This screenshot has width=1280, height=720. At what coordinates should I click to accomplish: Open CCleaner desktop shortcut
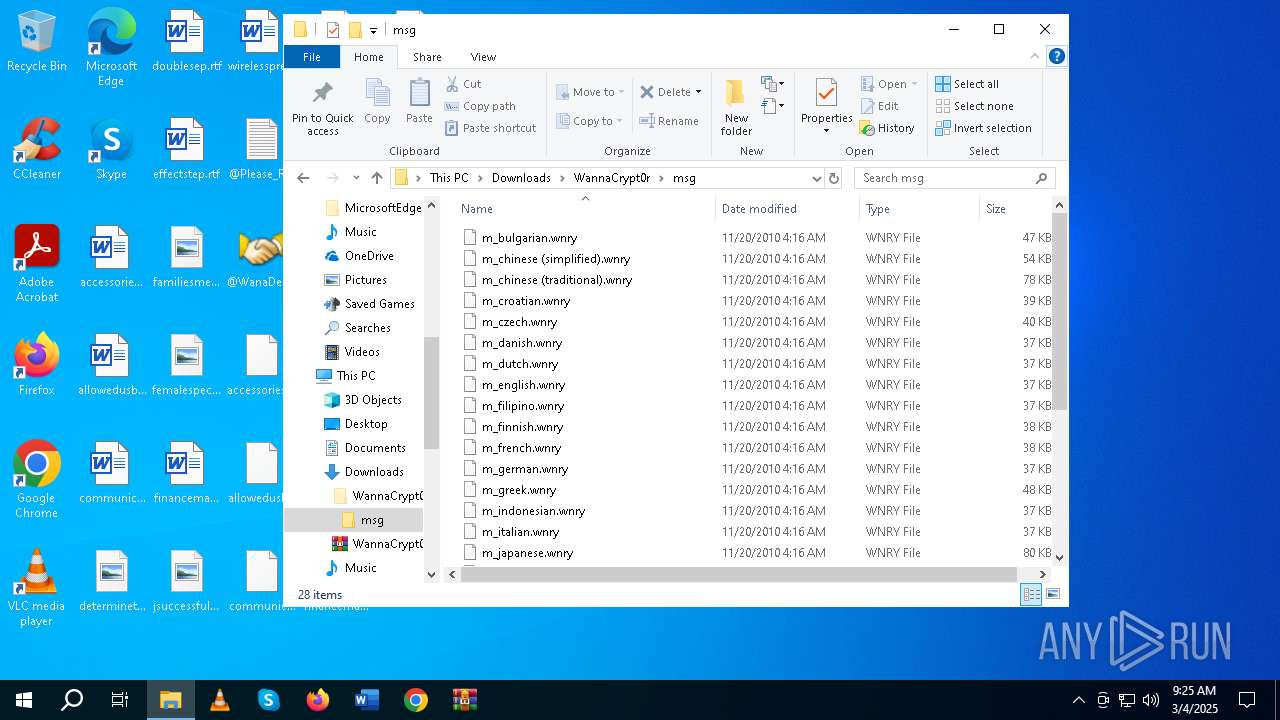37,150
